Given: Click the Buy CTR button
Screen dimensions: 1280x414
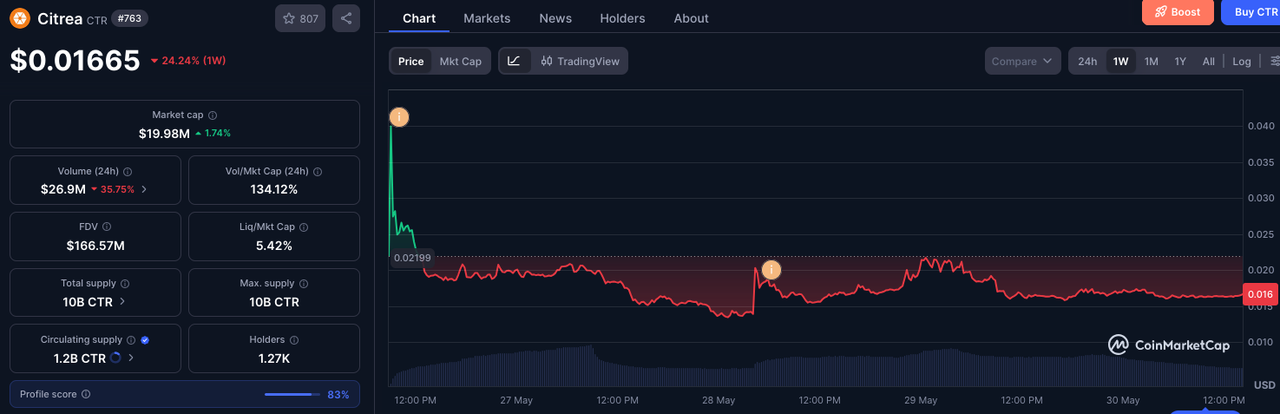Looking at the screenshot, I should coord(1251,12).
